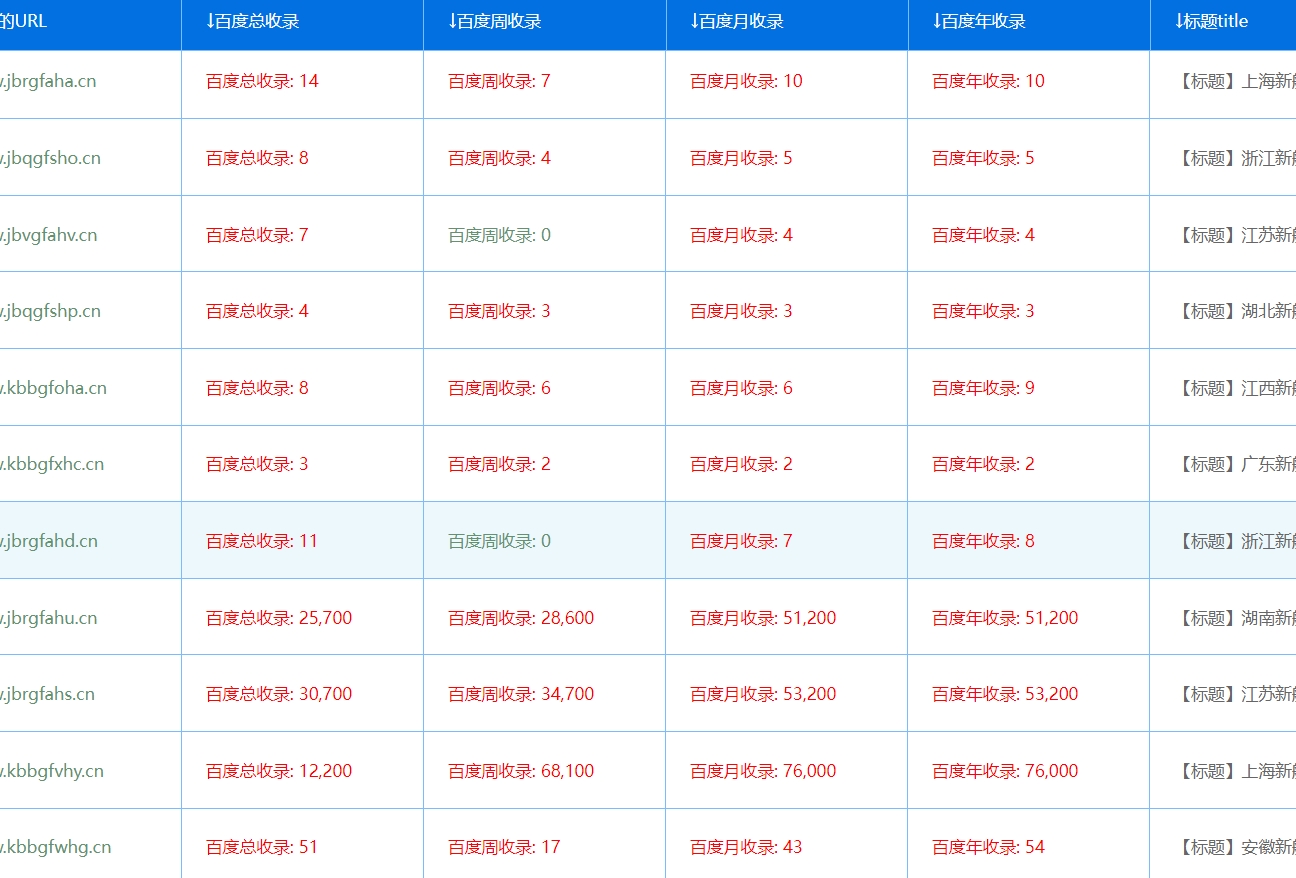Select cell 百度月收录: 10
Screen dimensions: 1296x878
coord(746,81)
